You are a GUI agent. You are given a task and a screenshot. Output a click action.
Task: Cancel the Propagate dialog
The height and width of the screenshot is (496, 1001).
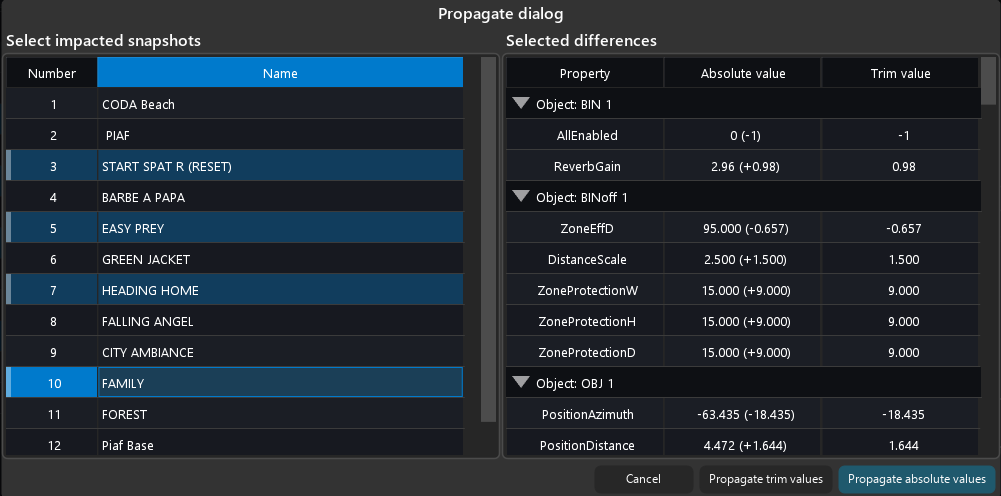point(643,479)
